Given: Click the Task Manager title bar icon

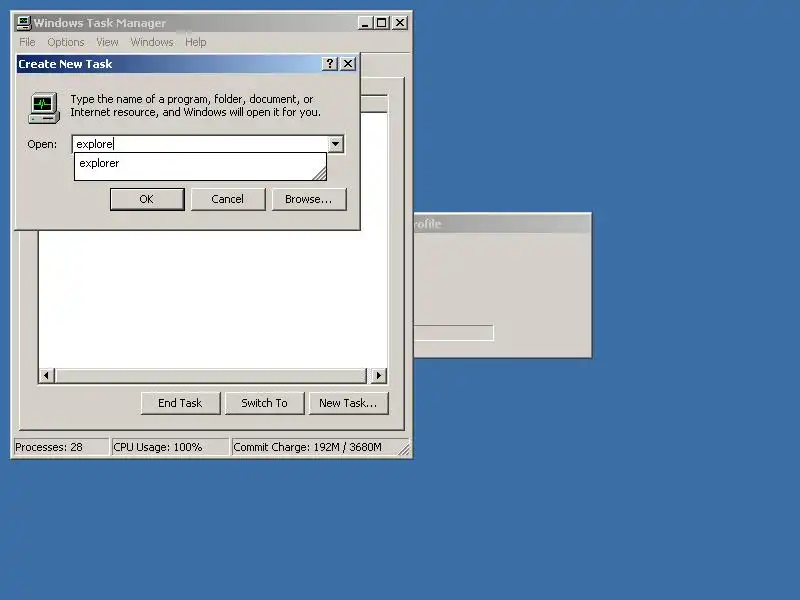Looking at the screenshot, I should point(23,23).
